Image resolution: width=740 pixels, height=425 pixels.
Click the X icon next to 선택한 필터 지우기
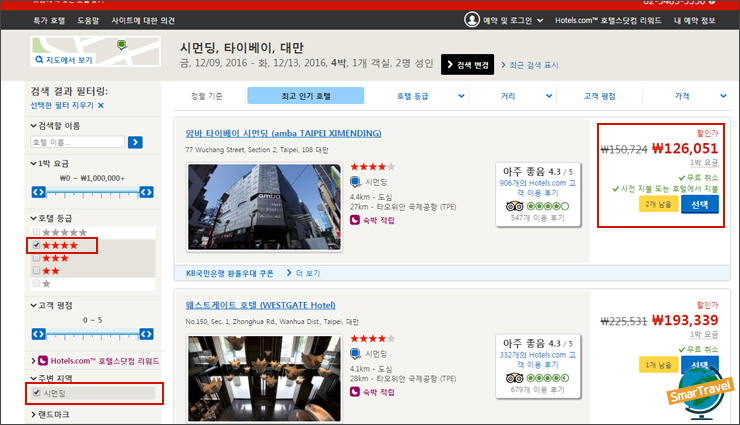pyautogui.click(x=101, y=105)
